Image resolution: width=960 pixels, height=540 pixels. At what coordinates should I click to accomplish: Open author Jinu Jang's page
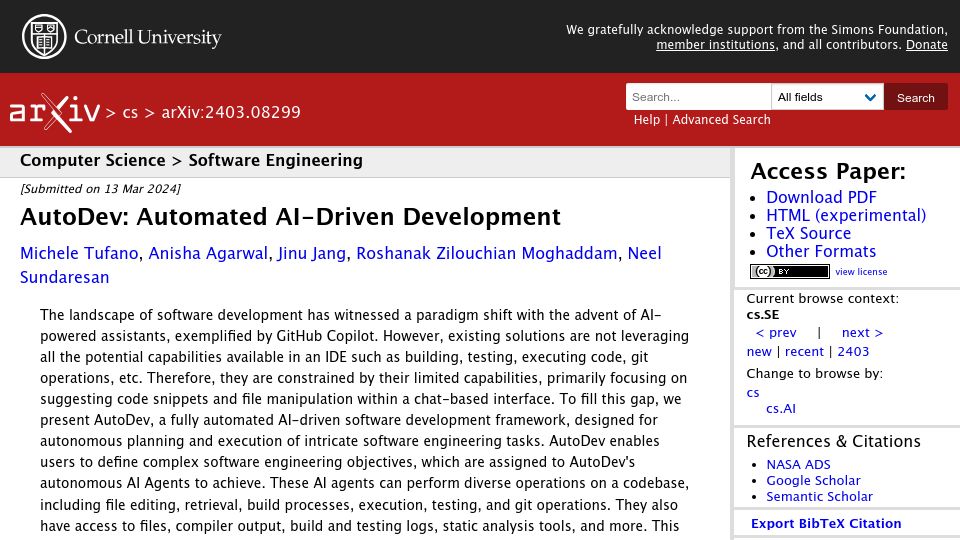pos(312,253)
